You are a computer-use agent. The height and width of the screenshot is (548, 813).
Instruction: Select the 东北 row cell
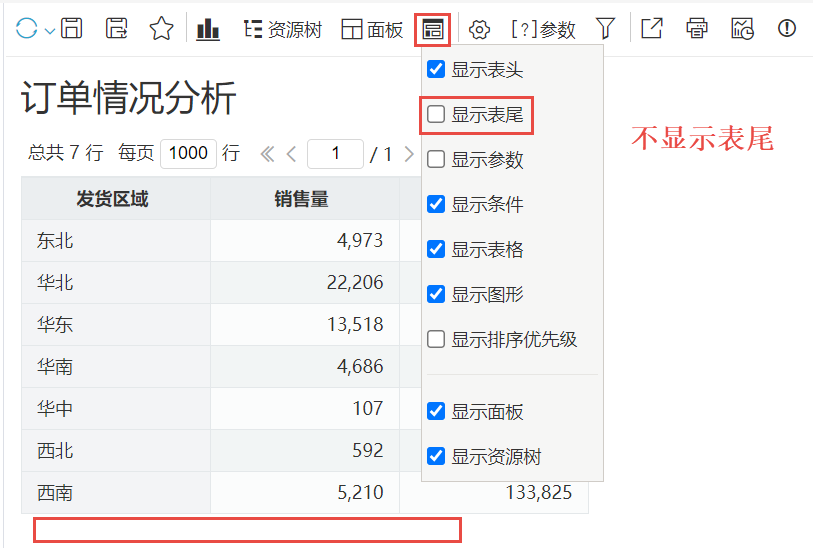[x=116, y=241]
